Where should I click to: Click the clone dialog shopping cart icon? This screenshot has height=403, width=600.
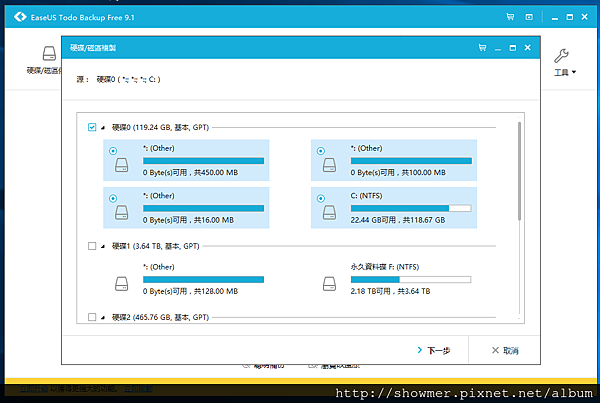[x=483, y=47]
